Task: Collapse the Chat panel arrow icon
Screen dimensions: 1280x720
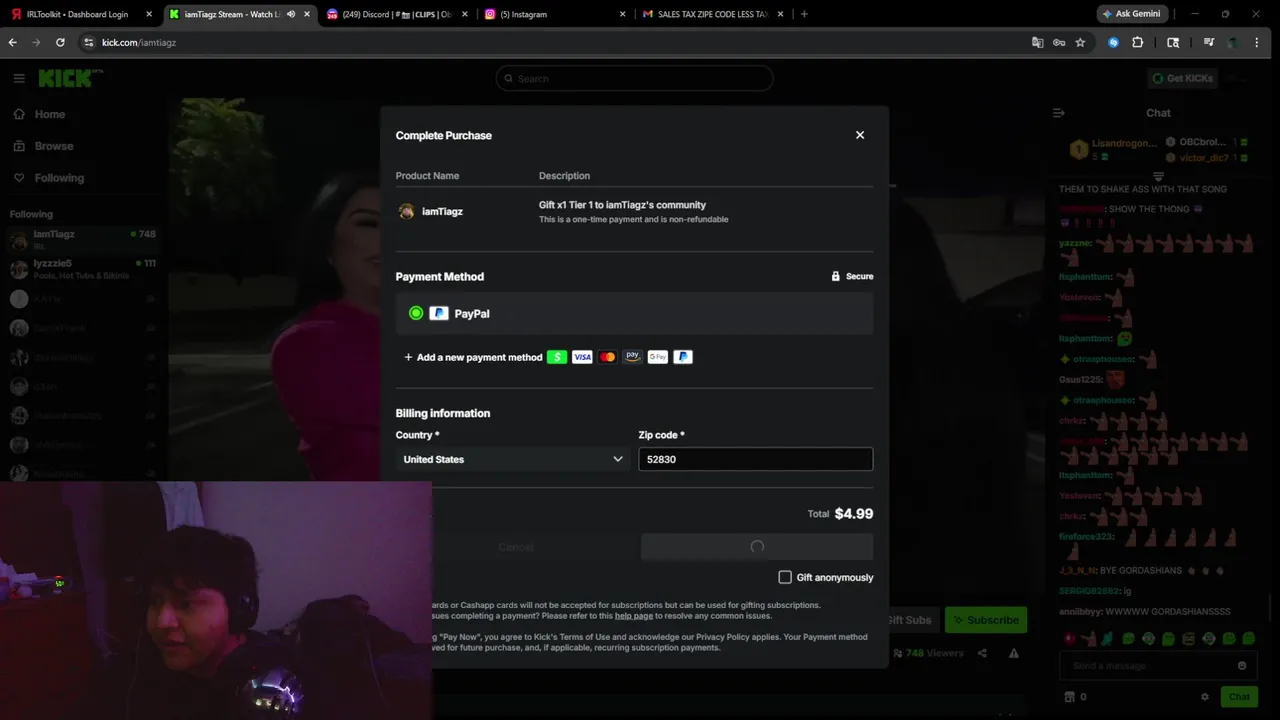Action: click(1059, 113)
